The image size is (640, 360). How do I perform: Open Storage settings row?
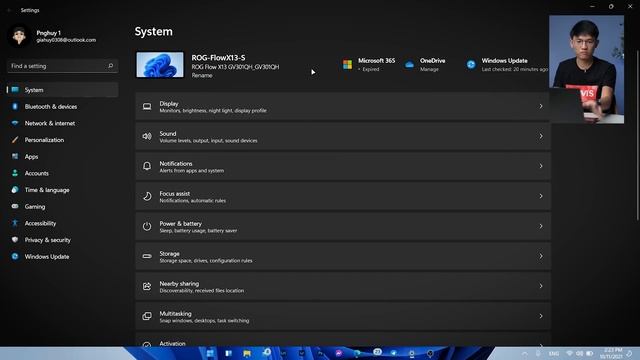point(343,256)
